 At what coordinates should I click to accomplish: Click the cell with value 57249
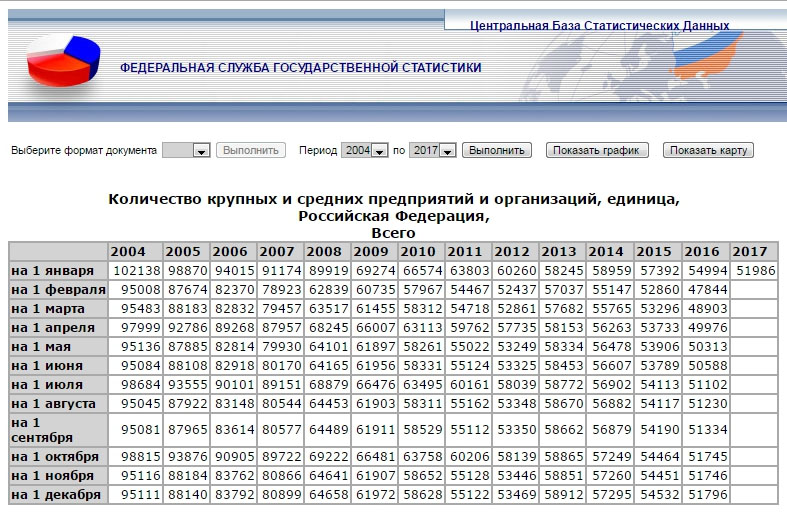click(610, 457)
